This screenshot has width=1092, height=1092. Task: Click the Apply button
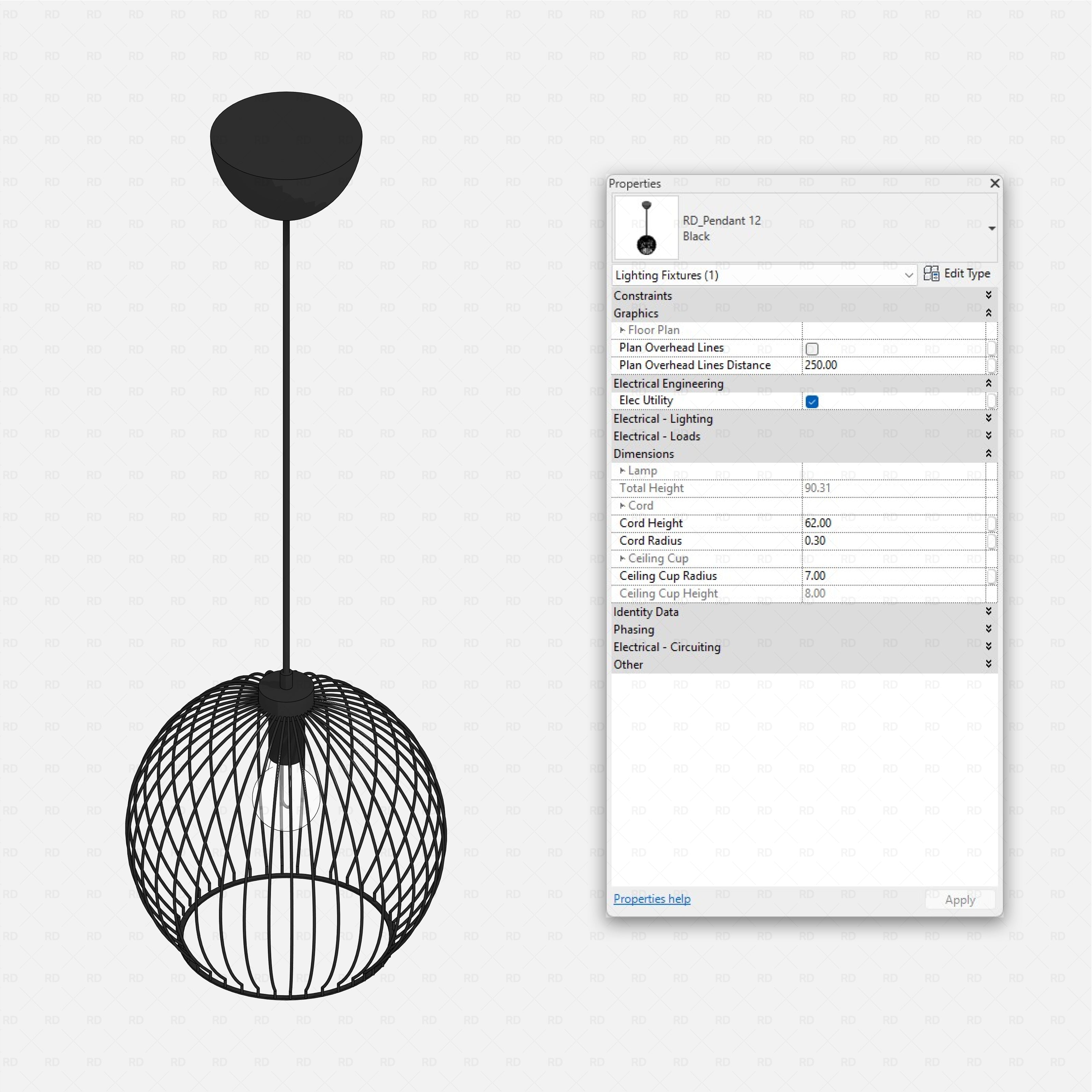[x=960, y=900]
